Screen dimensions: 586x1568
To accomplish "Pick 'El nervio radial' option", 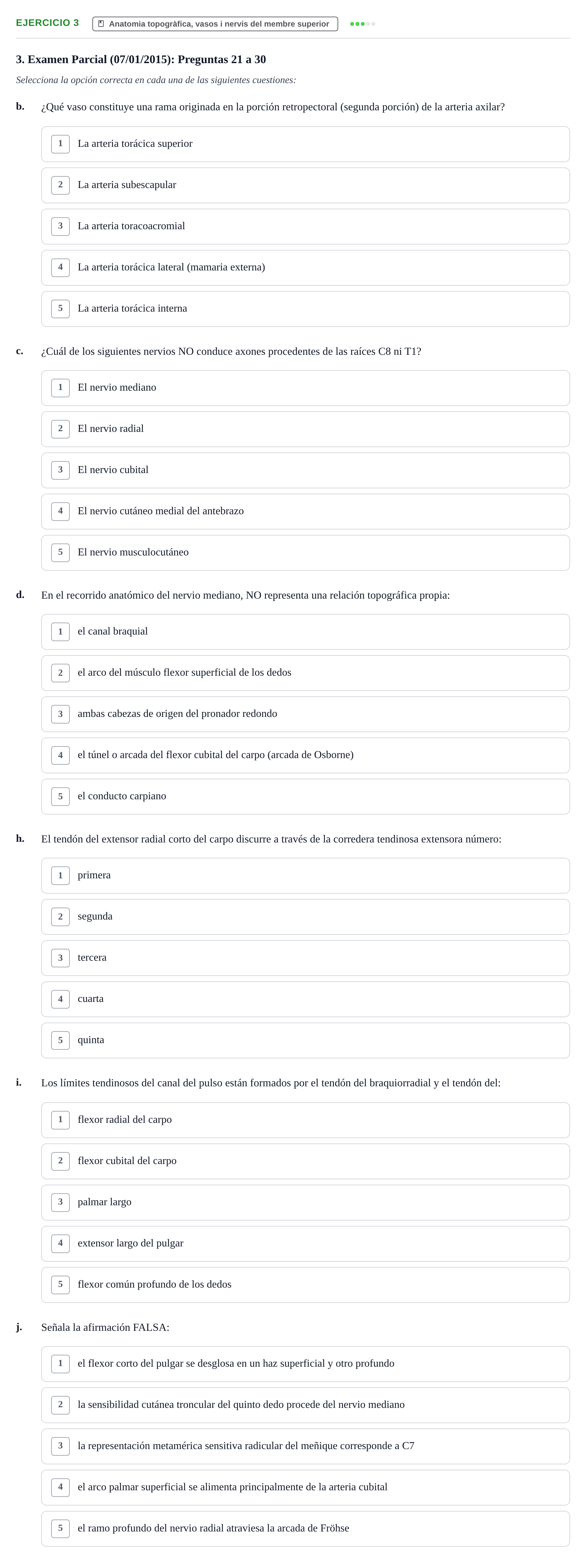I will (306, 429).
